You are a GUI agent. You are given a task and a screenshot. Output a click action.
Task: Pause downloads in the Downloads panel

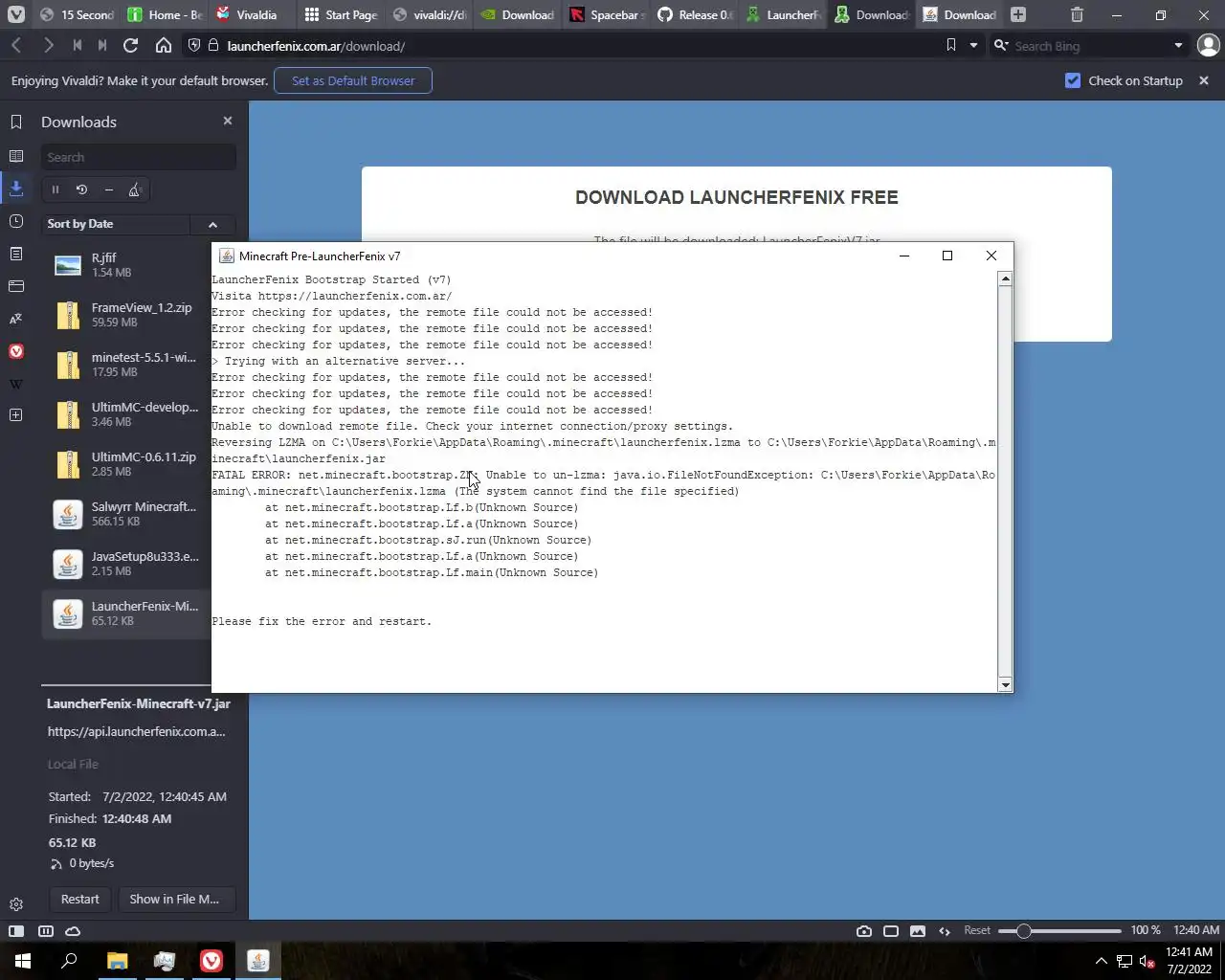tap(56, 189)
